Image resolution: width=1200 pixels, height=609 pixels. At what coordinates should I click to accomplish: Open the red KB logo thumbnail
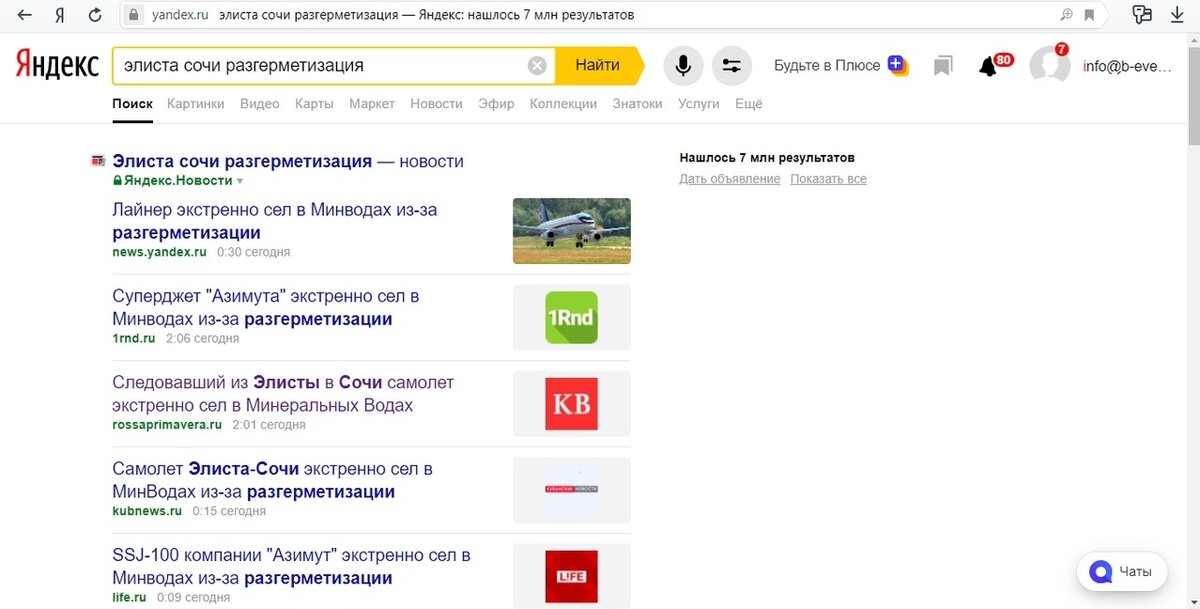pyautogui.click(x=572, y=404)
